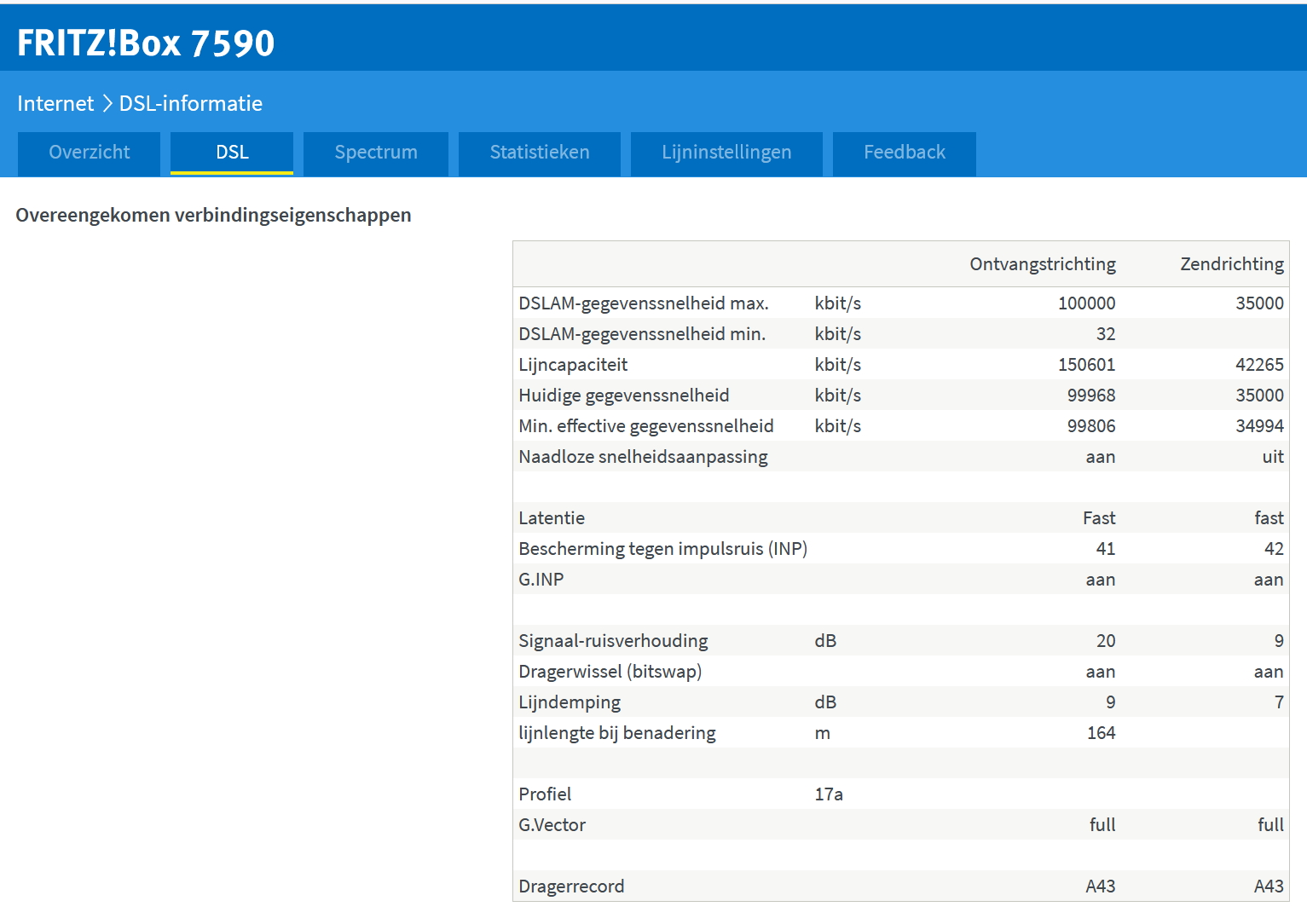Click the 17a profile value
This screenshot has height=924, width=1307.
pyautogui.click(x=829, y=794)
